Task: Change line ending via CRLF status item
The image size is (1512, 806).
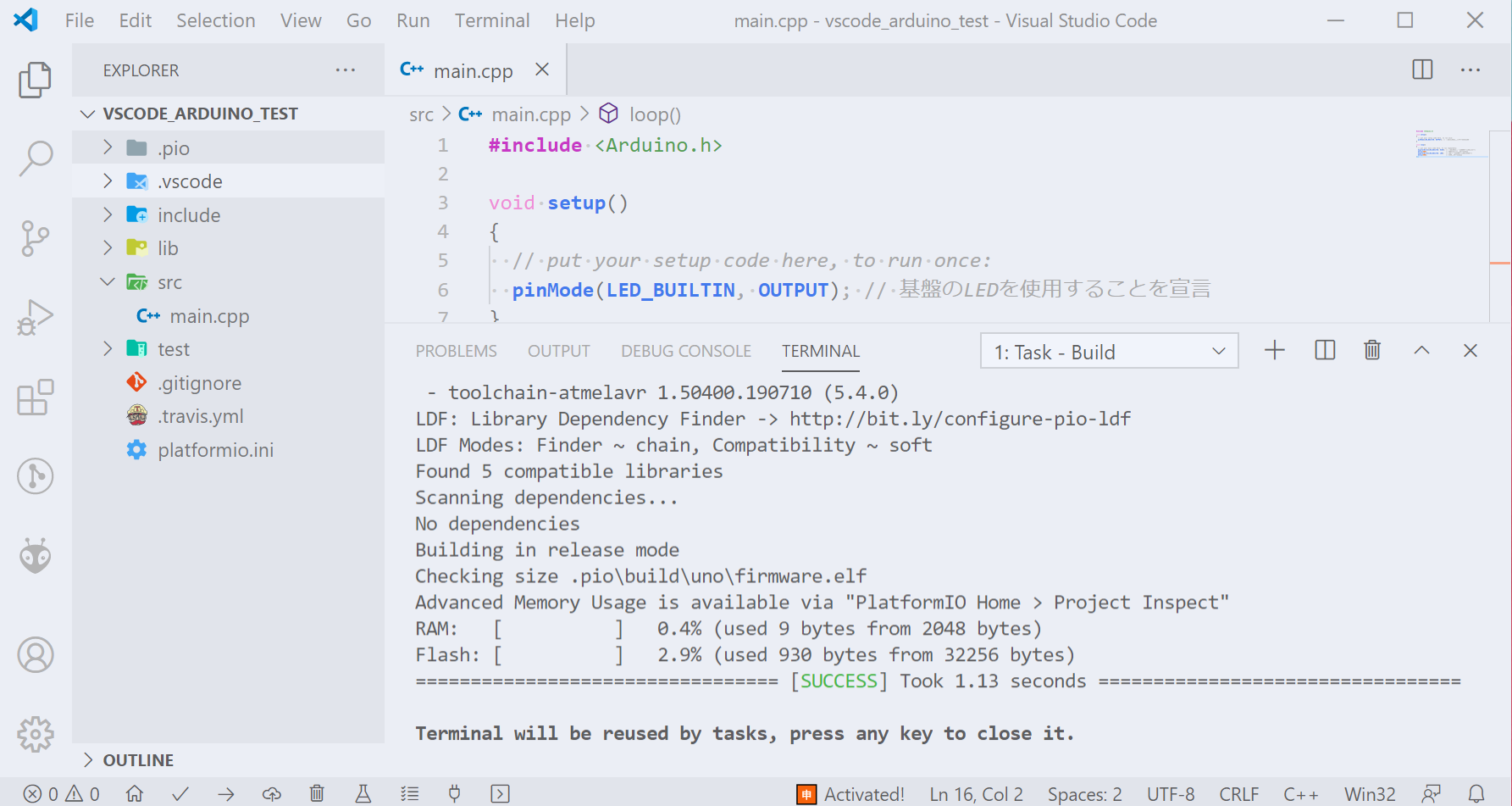Action: (x=1239, y=794)
